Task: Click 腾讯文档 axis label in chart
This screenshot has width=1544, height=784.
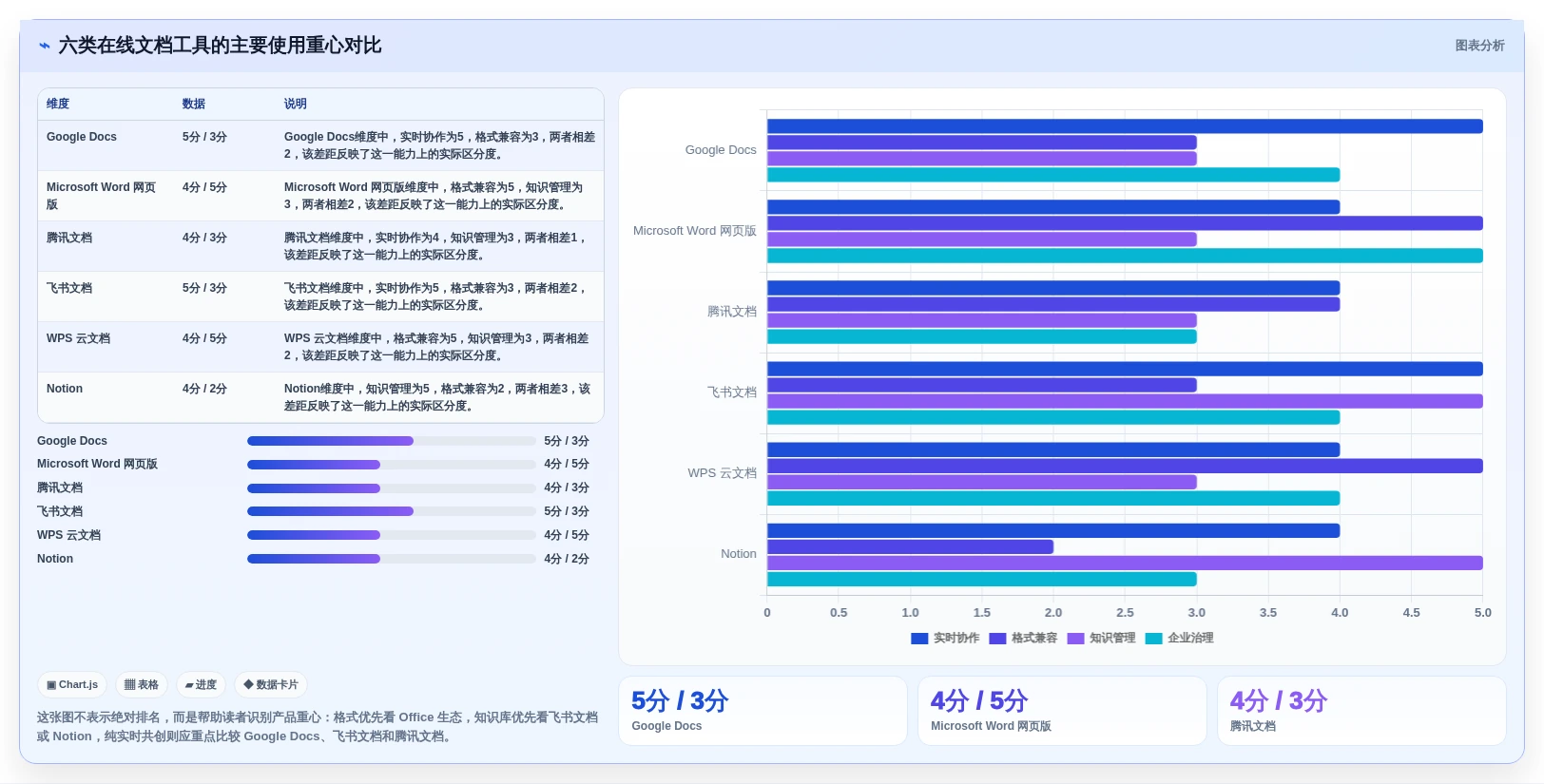Action: click(732, 312)
